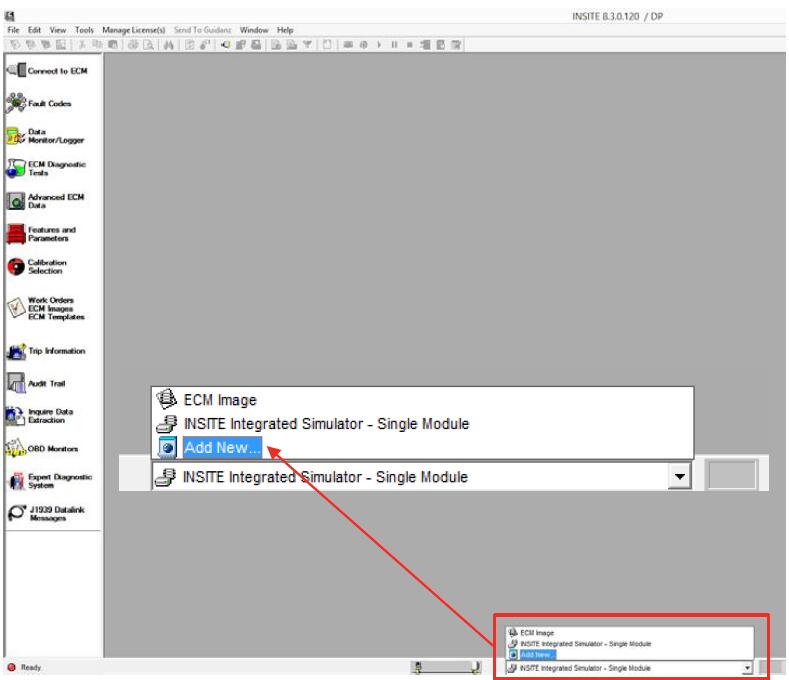Image resolution: width=789 pixels, height=680 pixels.
Task: Open the View menu
Action: pos(58,30)
